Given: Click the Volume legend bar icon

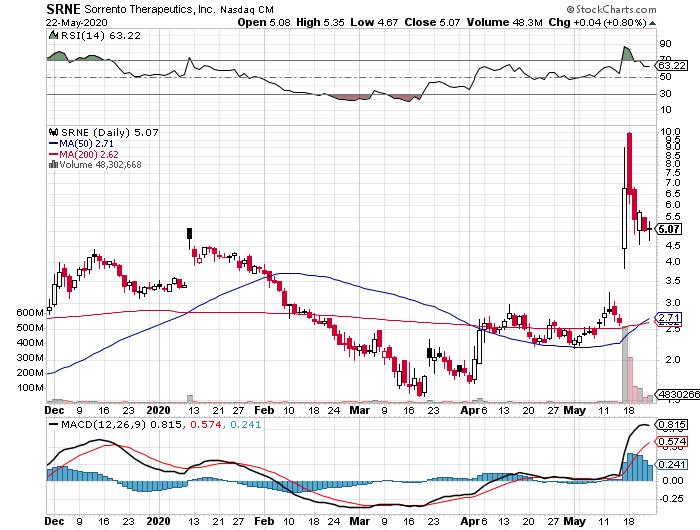Looking at the screenshot, I should coord(52,165).
